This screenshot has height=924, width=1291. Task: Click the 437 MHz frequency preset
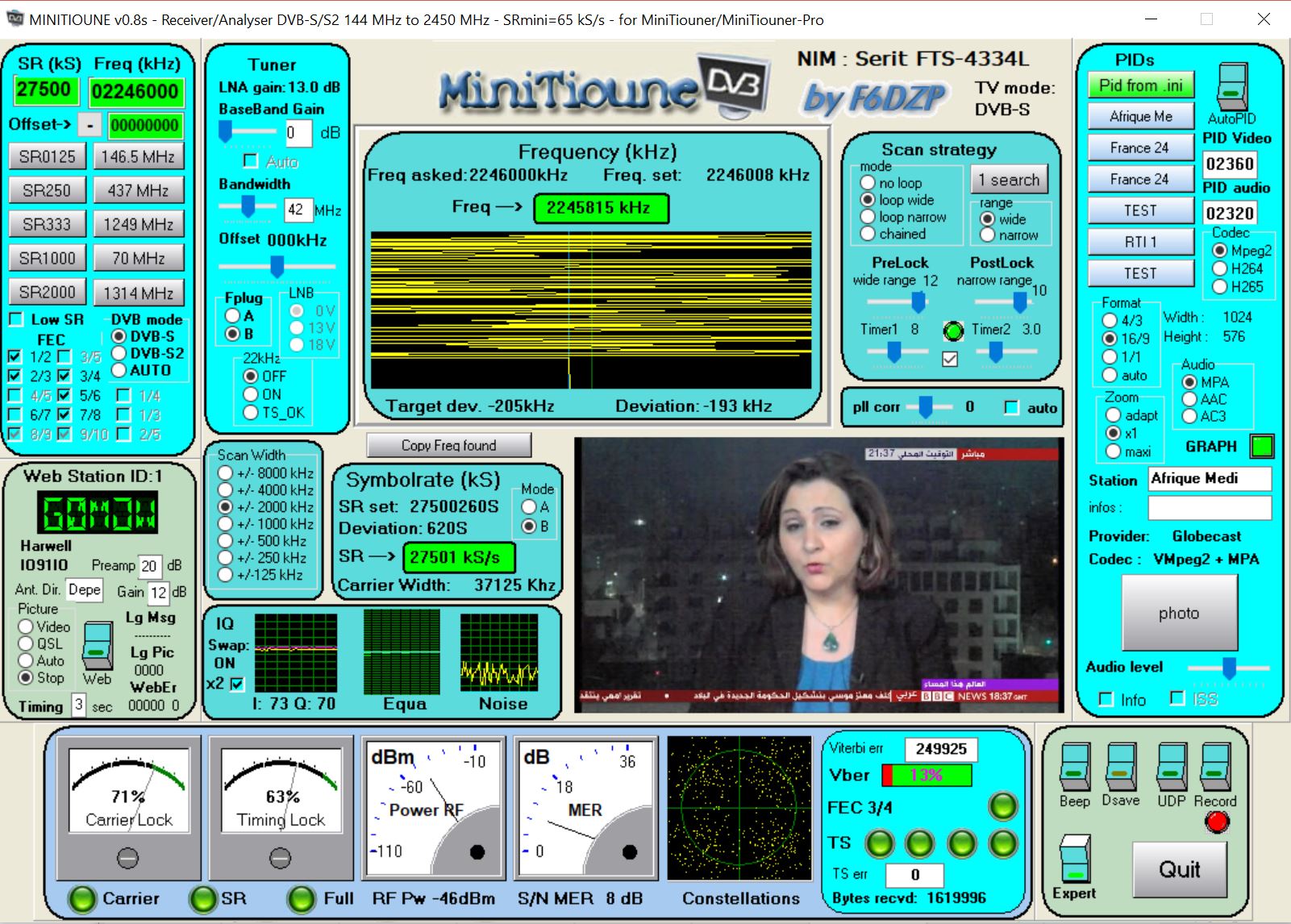coord(138,190)
